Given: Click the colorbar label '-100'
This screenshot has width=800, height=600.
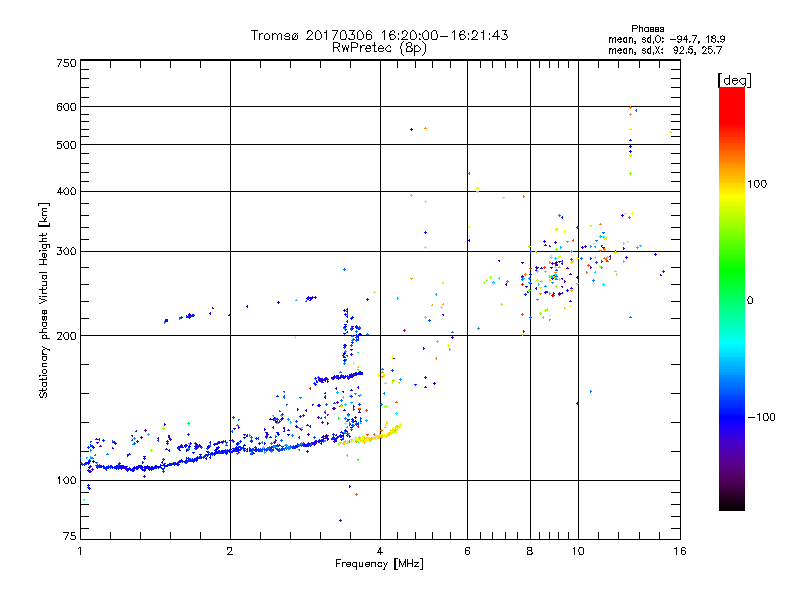Looking at the screenshot, I should click(x=762, y=417).
